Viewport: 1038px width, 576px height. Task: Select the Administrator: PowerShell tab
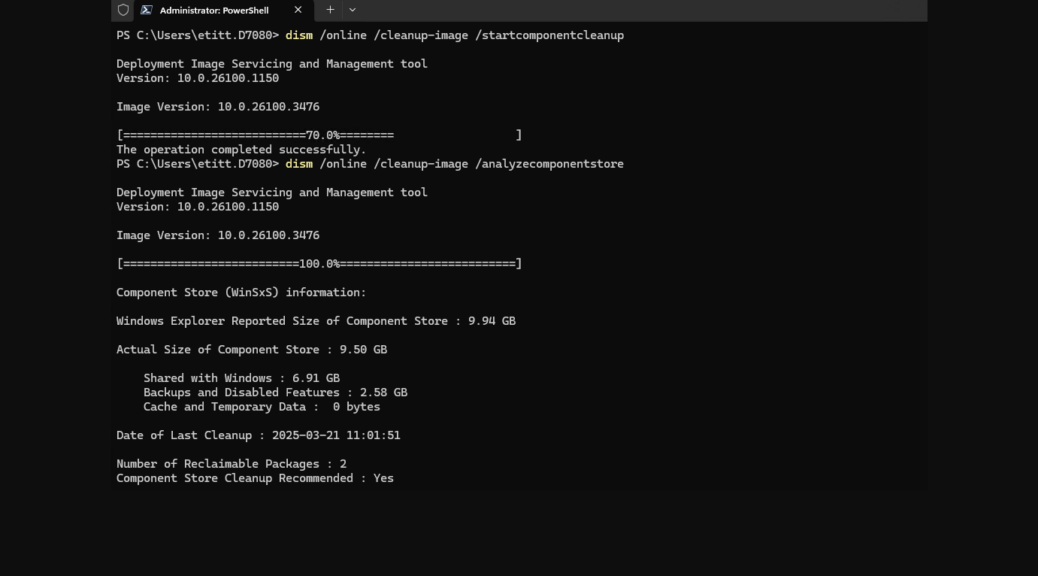tap(222, 11)
